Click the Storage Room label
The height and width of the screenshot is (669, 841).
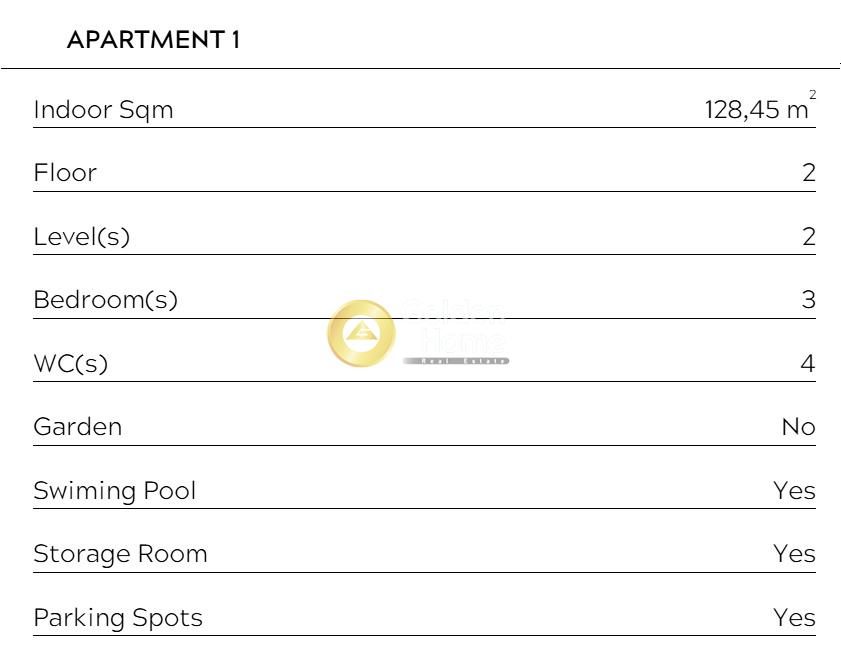[120, 554]
